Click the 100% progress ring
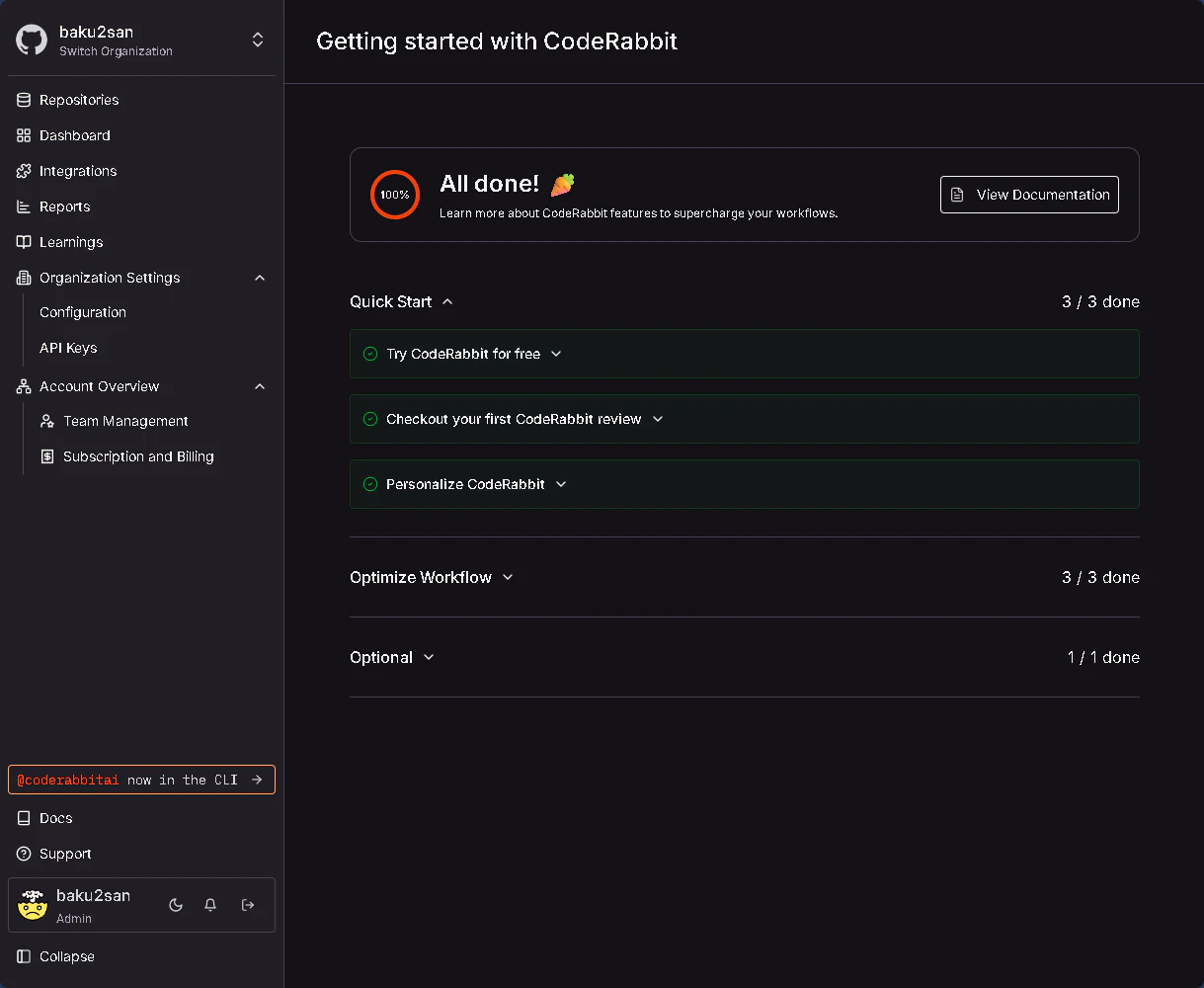The image size is (1204, 988). click(x=395, y=195)
